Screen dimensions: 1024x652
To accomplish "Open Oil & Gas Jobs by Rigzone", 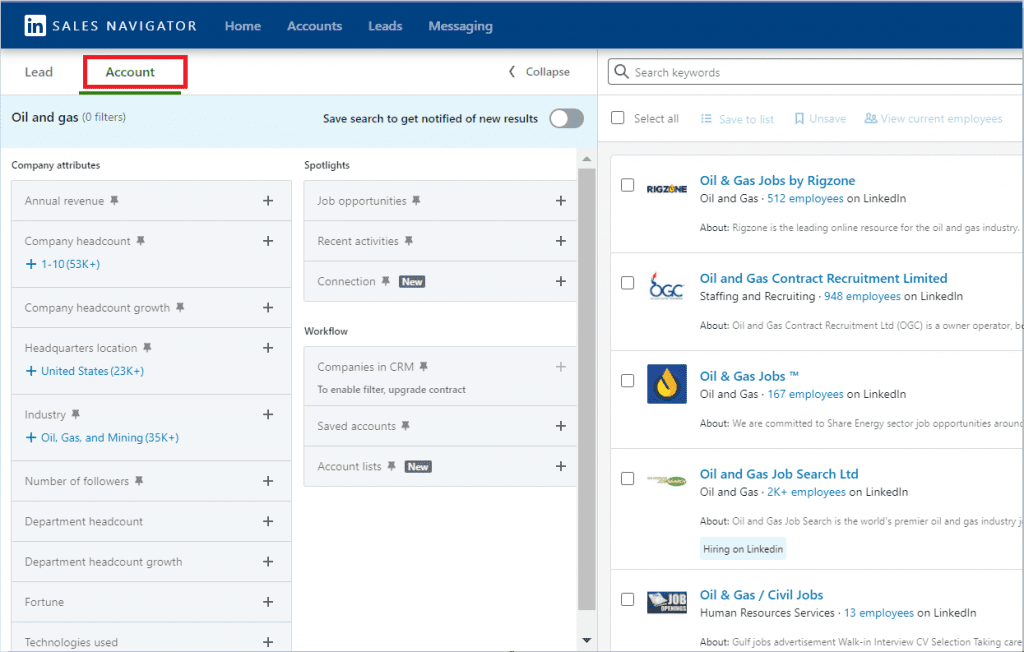I will [778, 180].
